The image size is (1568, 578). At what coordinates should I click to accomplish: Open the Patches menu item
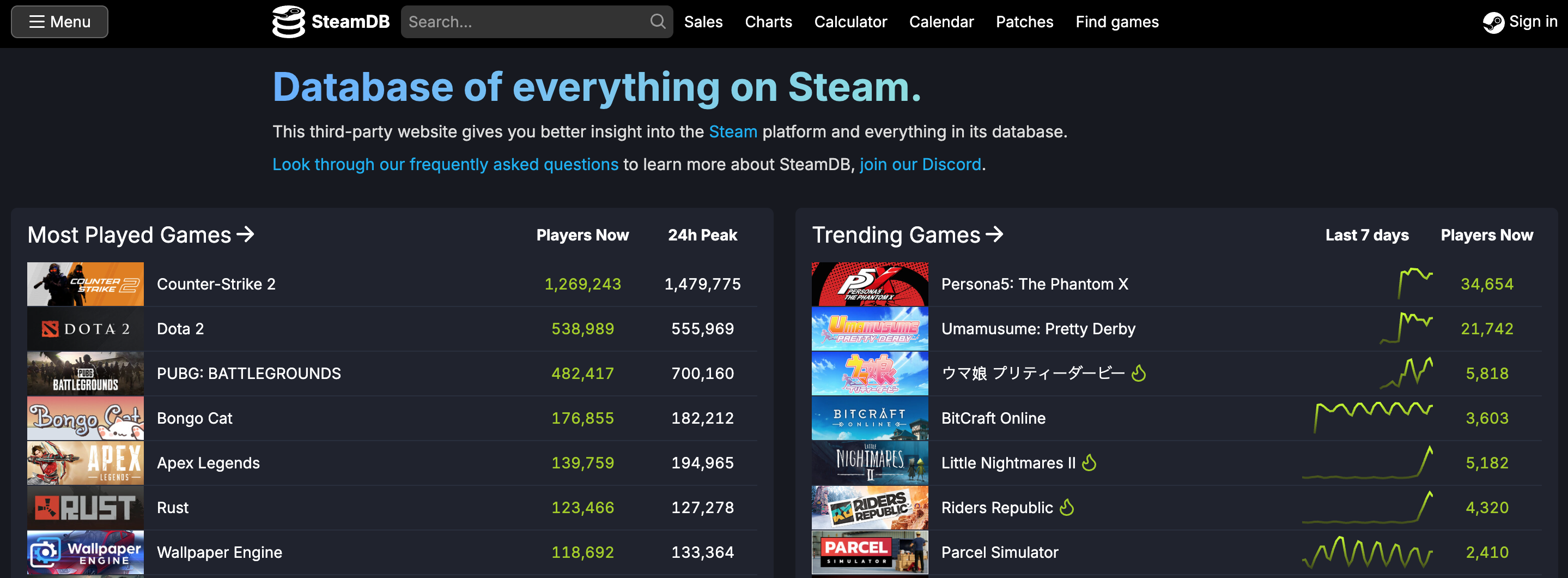(x=1024, y=22)
